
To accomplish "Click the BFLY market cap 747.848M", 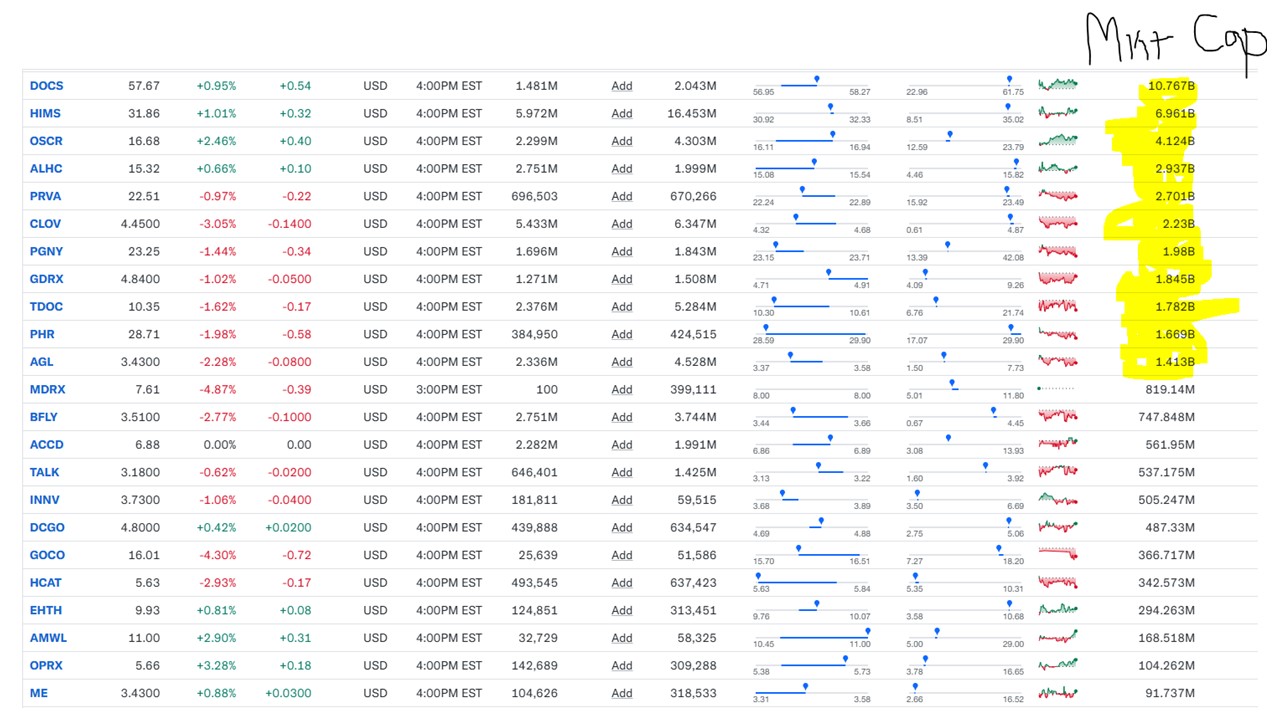I will [x=1167, y=417].
